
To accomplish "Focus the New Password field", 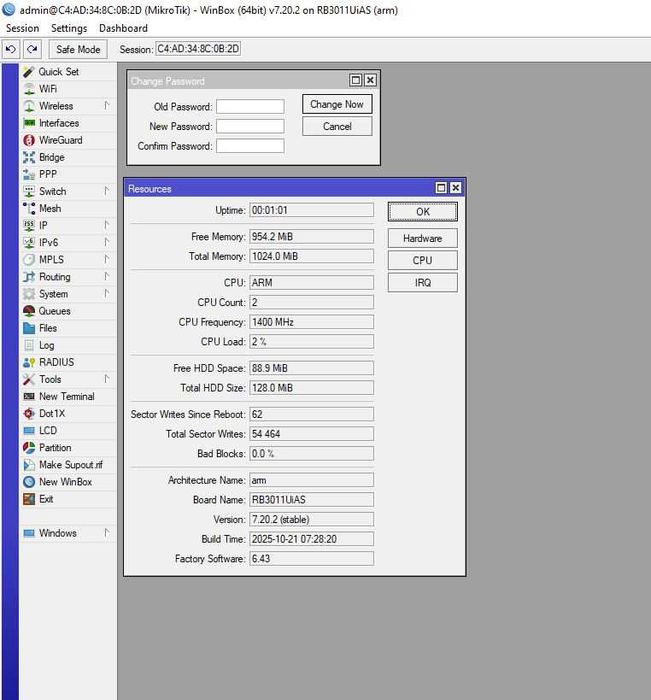I will click(250, 126).
